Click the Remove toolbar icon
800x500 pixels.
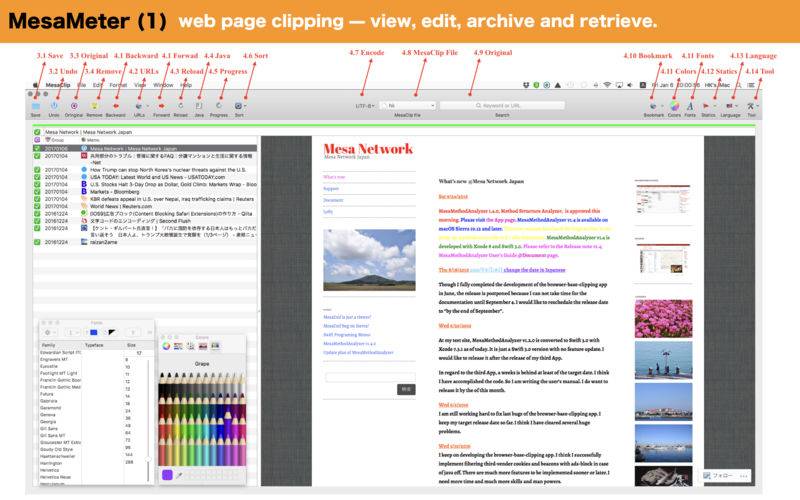tap(94, 106)
